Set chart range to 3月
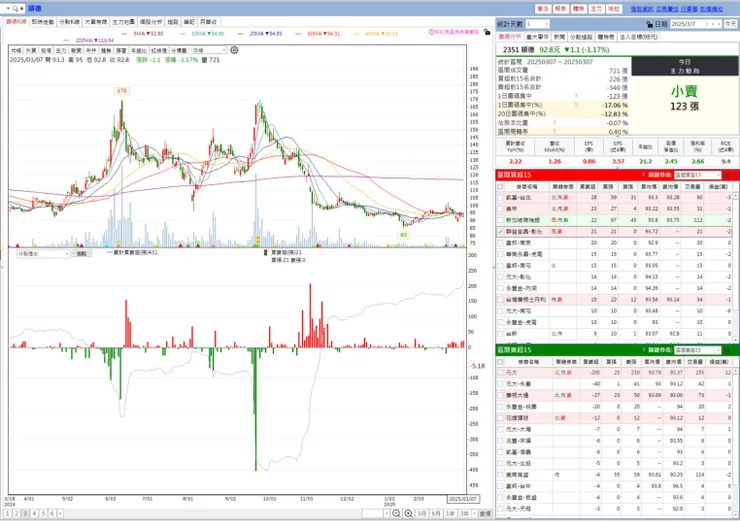This screenshot has width=740, height=521. pos(422,513)
